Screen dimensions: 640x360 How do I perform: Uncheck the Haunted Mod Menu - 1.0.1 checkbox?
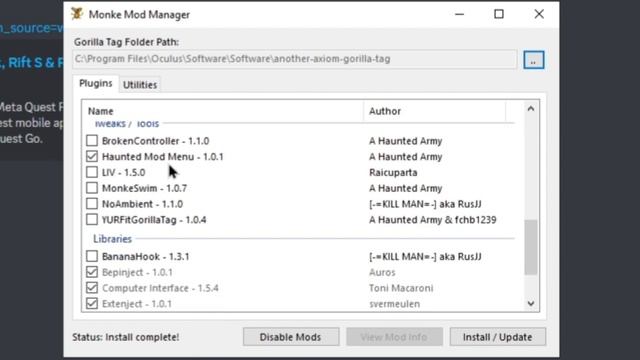pos(92,156)
